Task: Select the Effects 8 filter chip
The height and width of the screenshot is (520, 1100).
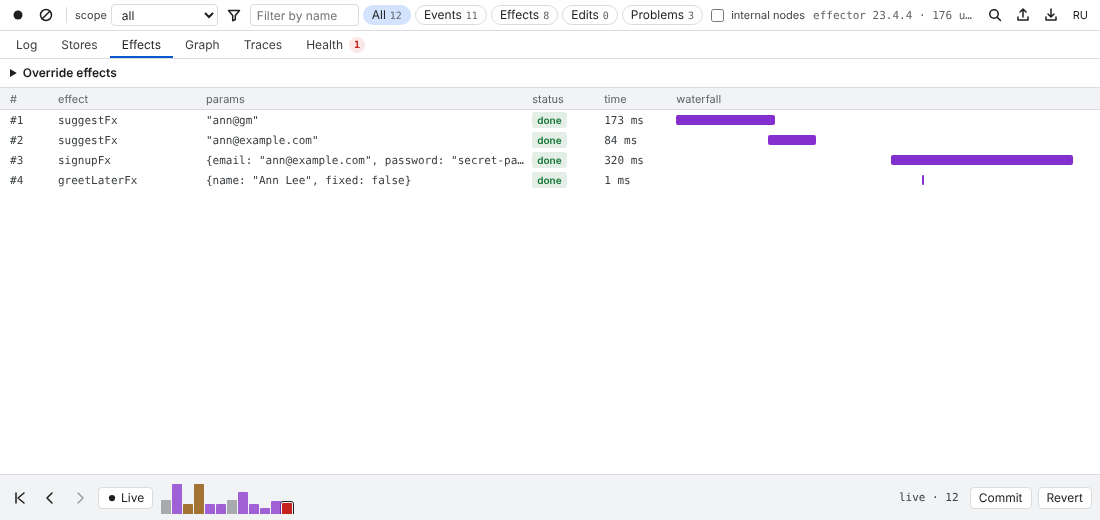Action: coord(524,15)
